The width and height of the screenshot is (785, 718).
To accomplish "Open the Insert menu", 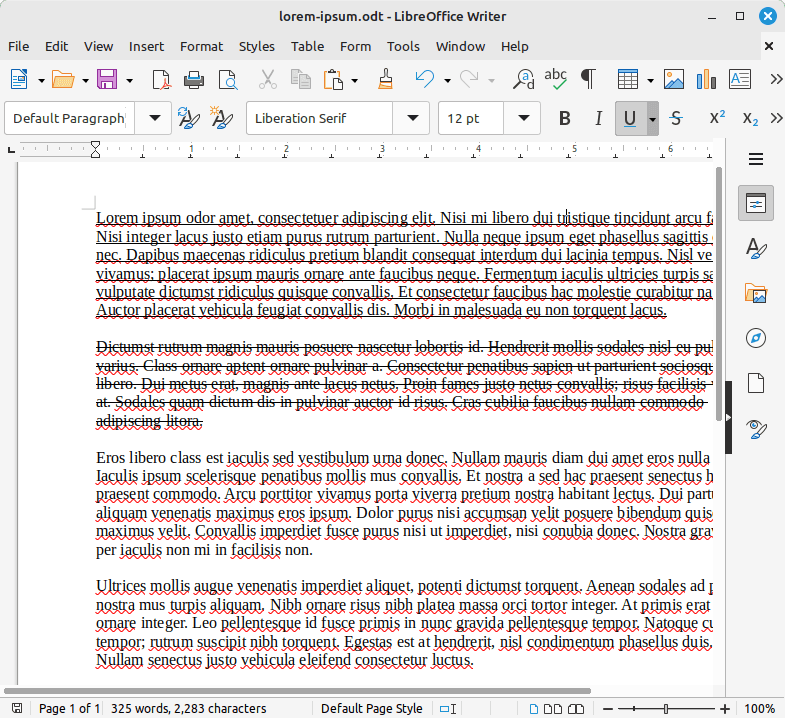I will click(146, 47).
